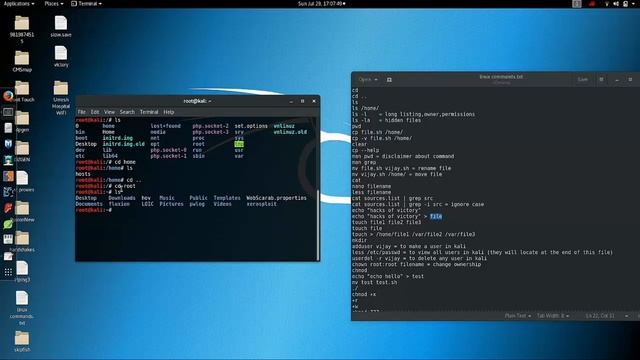640x360 pixels.
Task: Click the highlighted word file in gedit
Action: pyautogui.click(x=436, y=216)
